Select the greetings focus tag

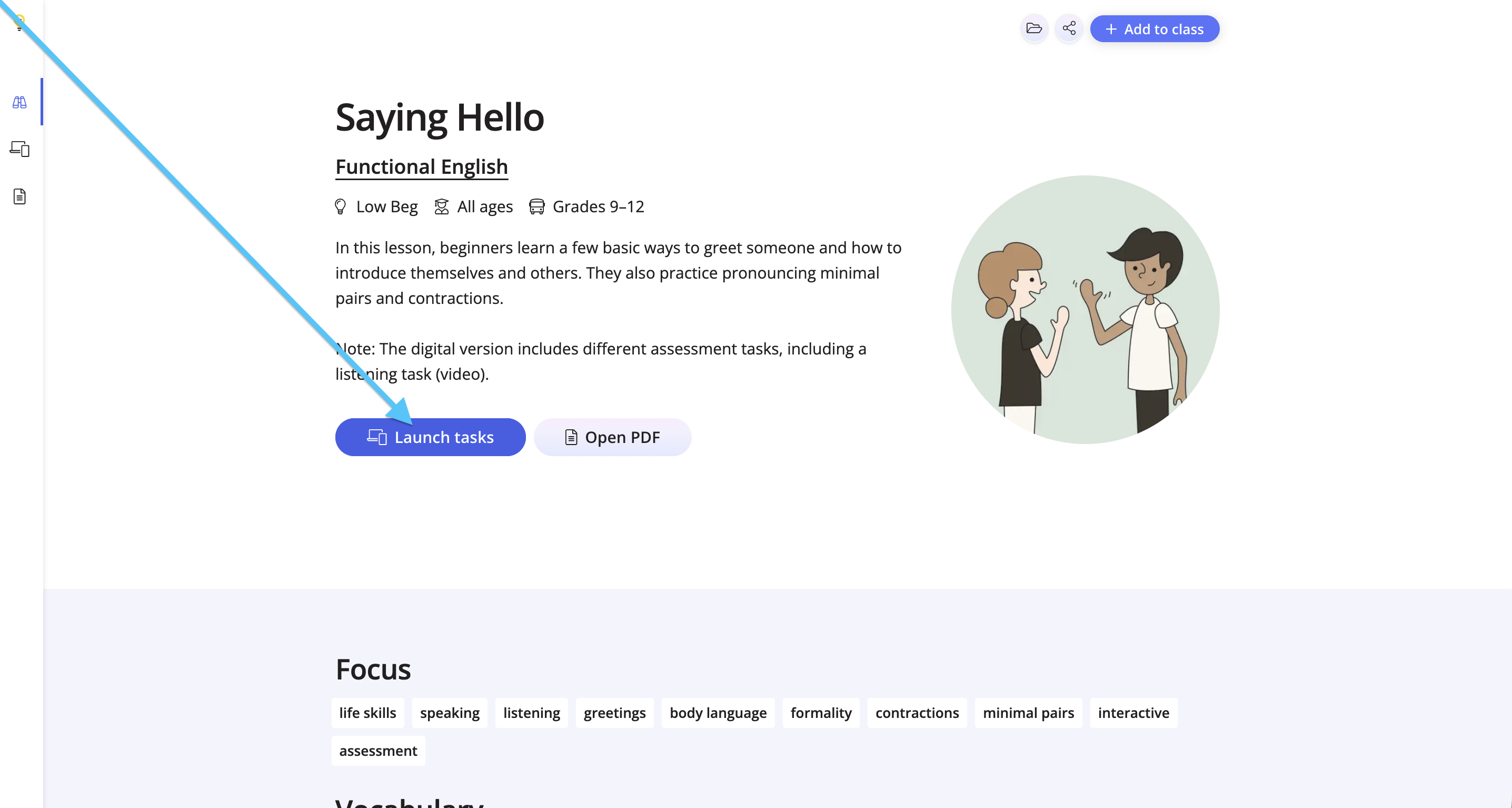coord(614,713)
